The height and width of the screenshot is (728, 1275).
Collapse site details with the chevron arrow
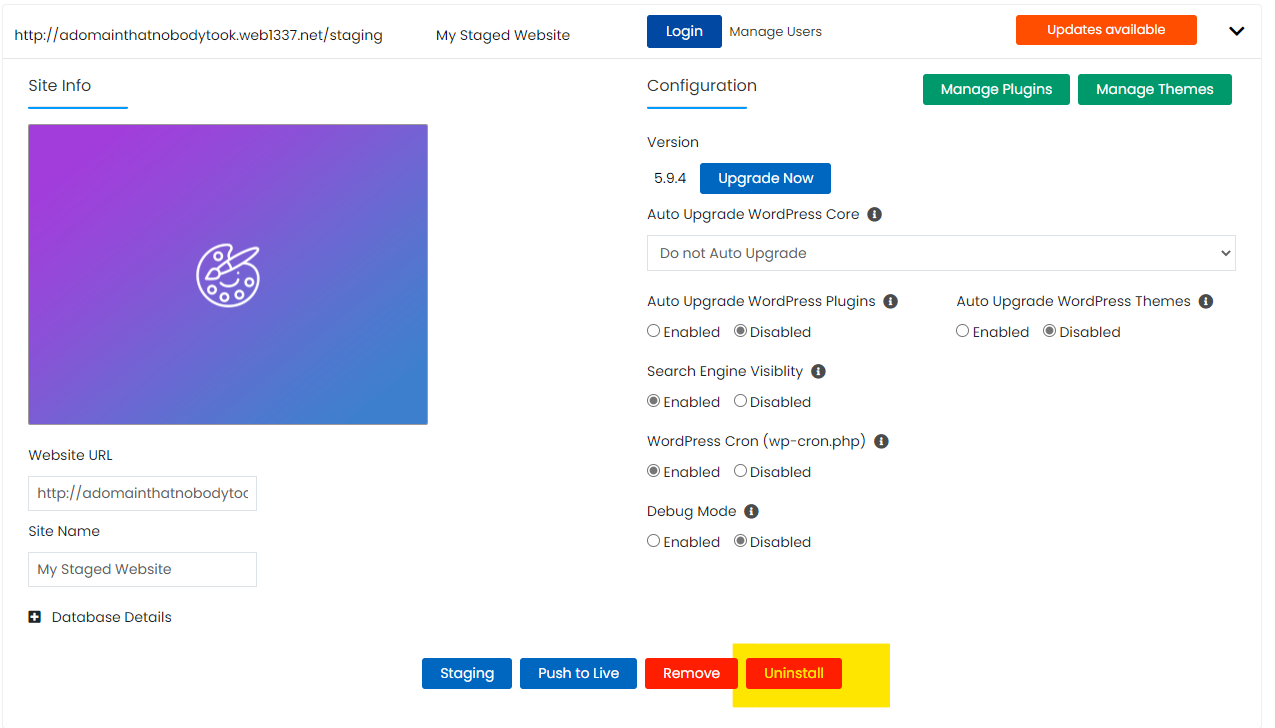click(1236, 31)
